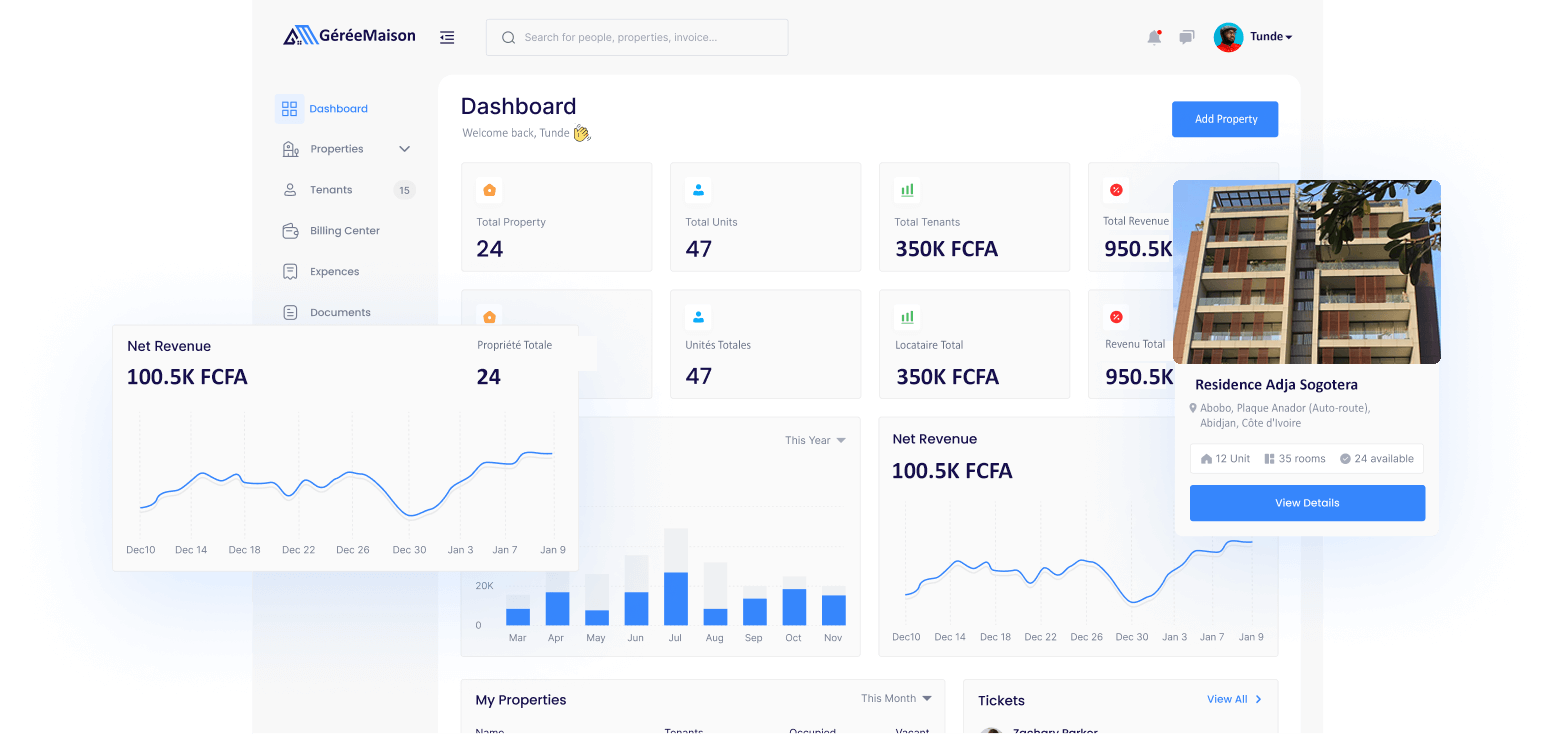The width and height of the screenshot is (1550, 734).
Task: Click the notification bell icon
Action: click(1154, 37)
